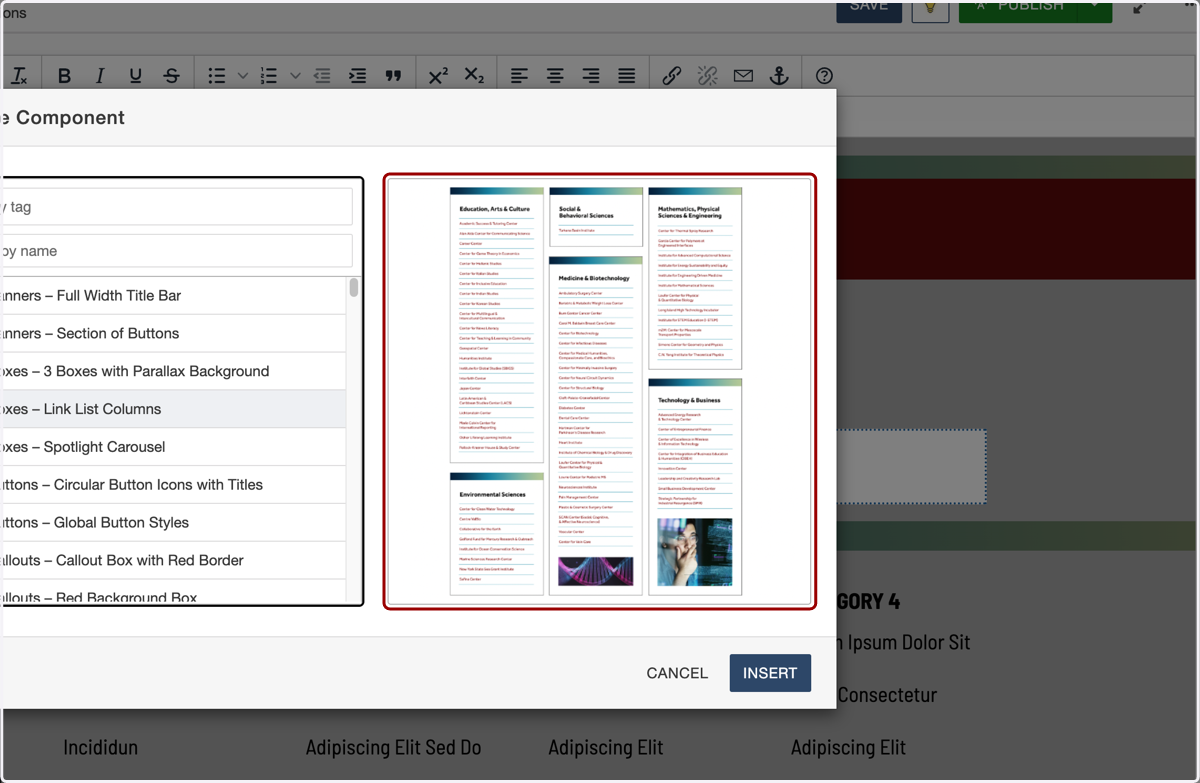Justify text alignment
The width and height of the screenshot is (1200, 783).
(627, 76)
